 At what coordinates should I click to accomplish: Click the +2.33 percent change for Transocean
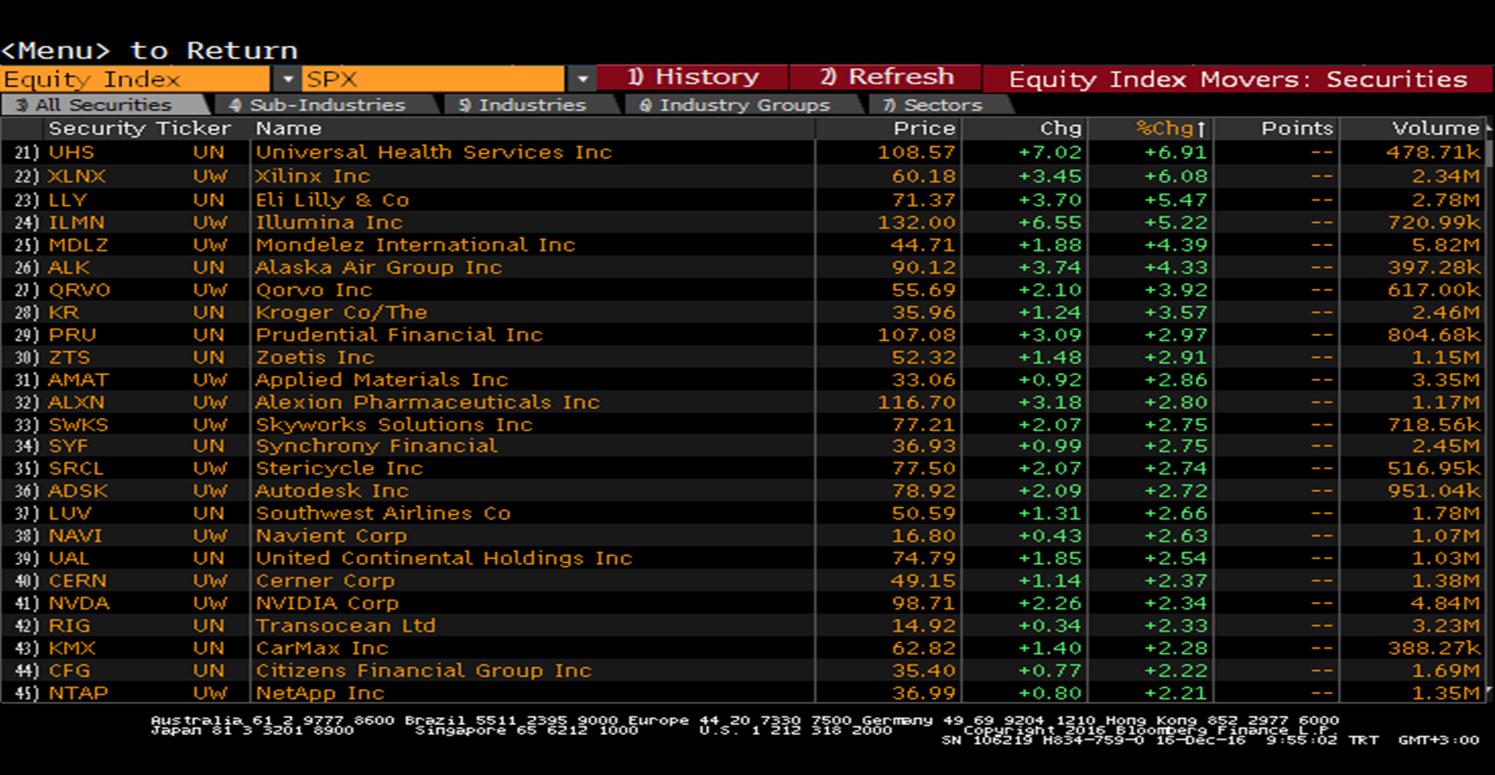pyautogui.click(x=1175, y=626)
